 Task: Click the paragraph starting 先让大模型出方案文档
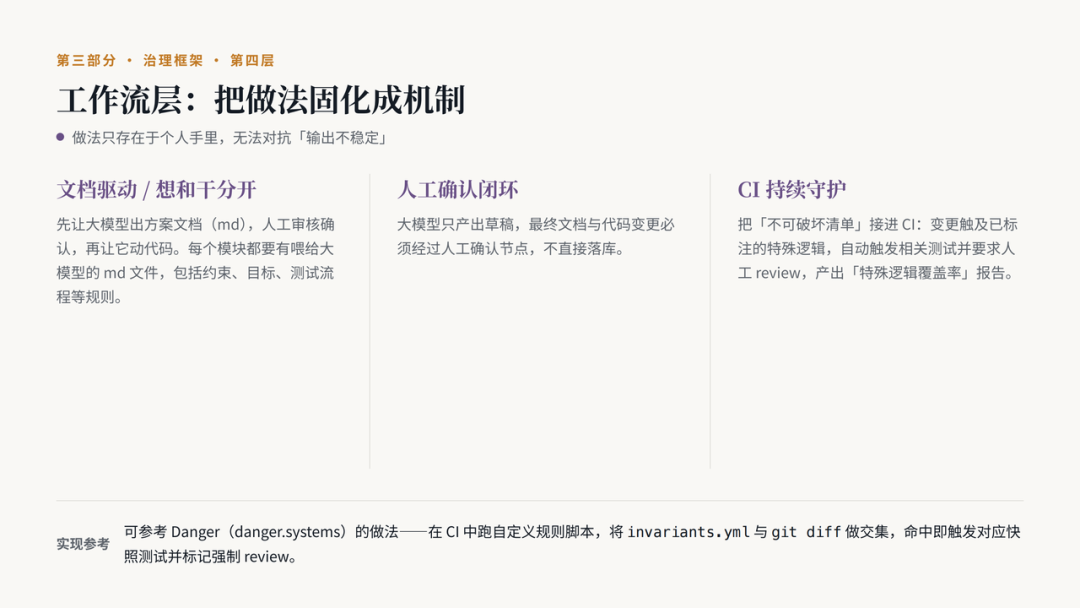tap(196, 260)
